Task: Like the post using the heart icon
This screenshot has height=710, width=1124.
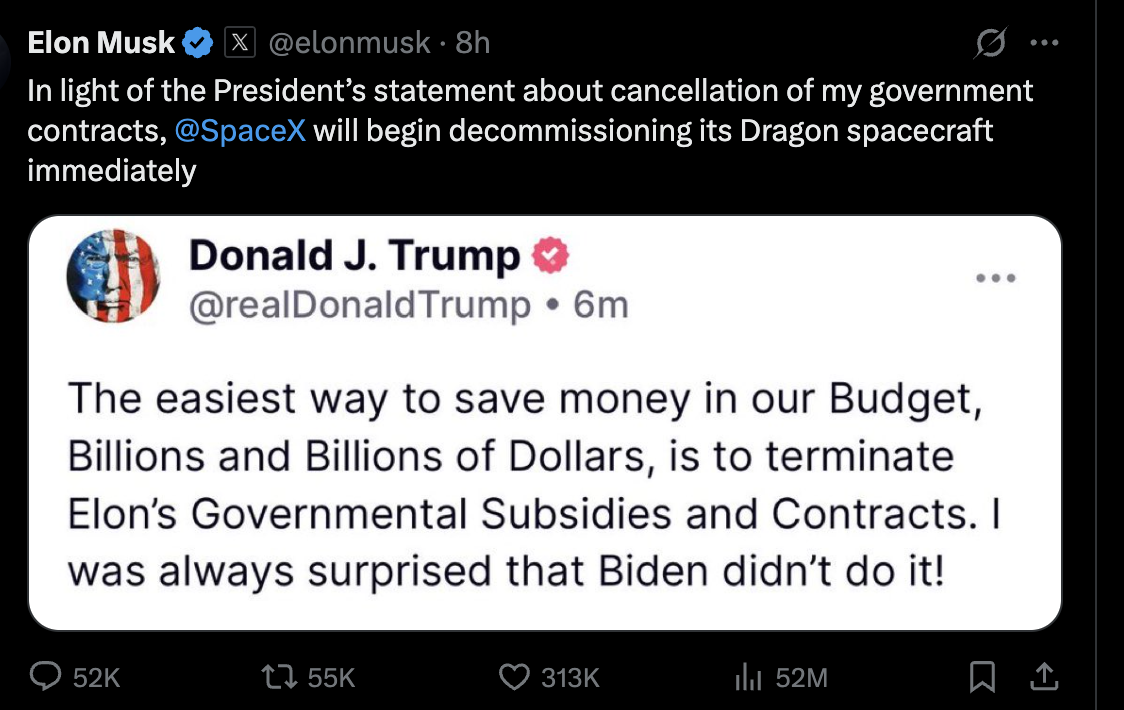Action: pos(514,678)
